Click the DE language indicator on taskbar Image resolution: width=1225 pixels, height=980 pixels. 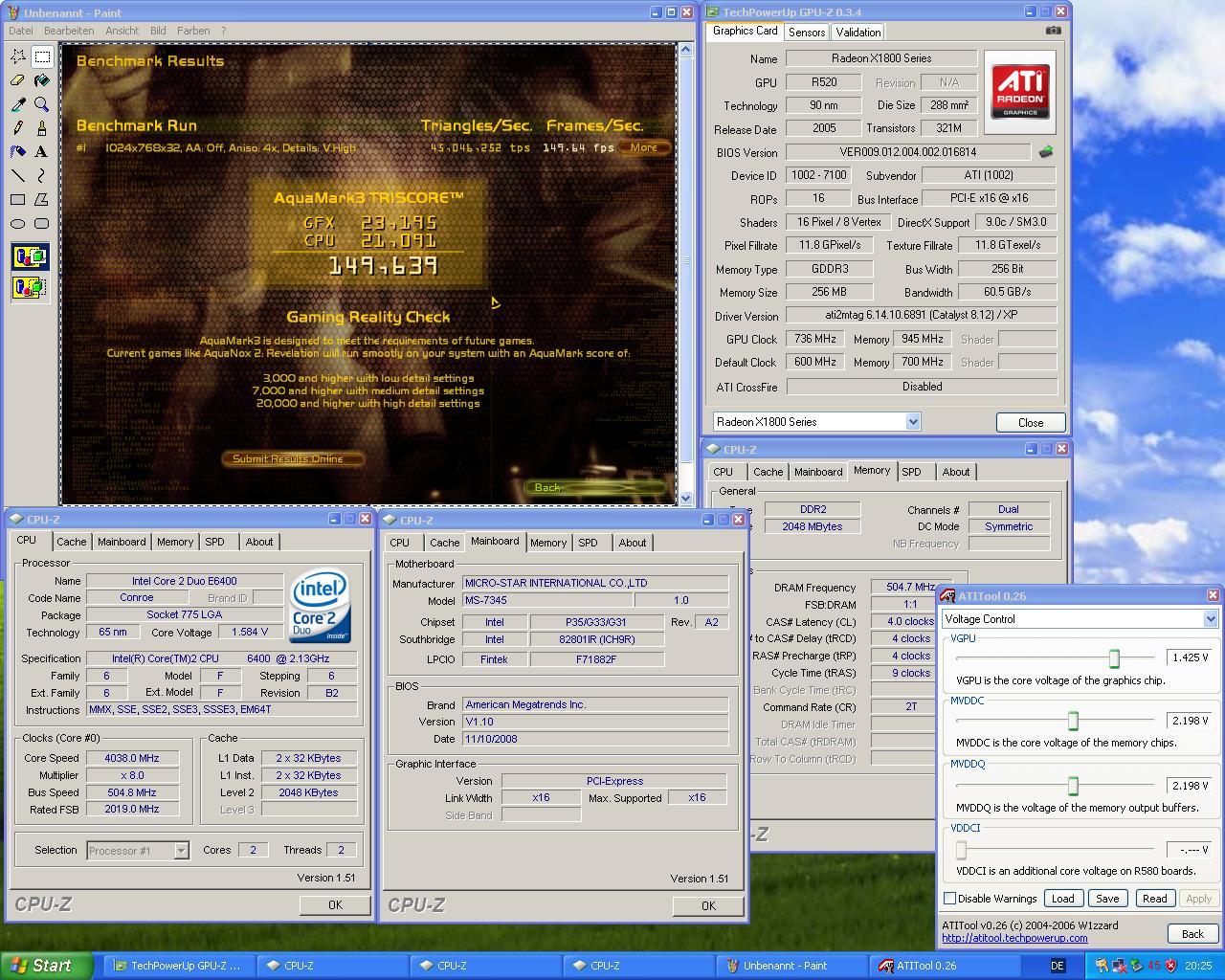(1058, 966)
